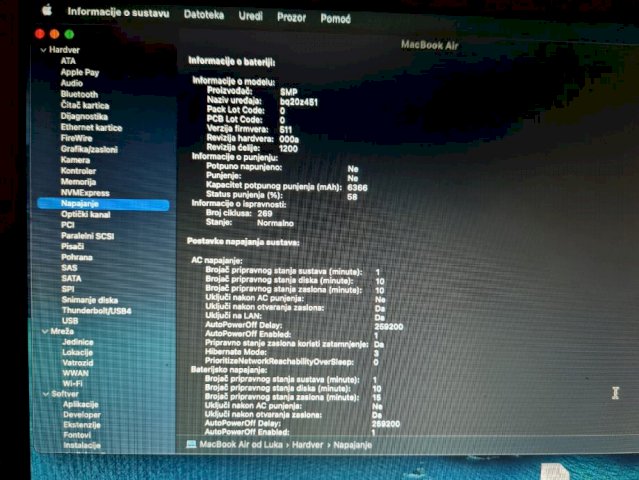Click 'MacBook Air od Luka' in path bar
The height and width of the screenshot is (480, 639).
point(241,445)
